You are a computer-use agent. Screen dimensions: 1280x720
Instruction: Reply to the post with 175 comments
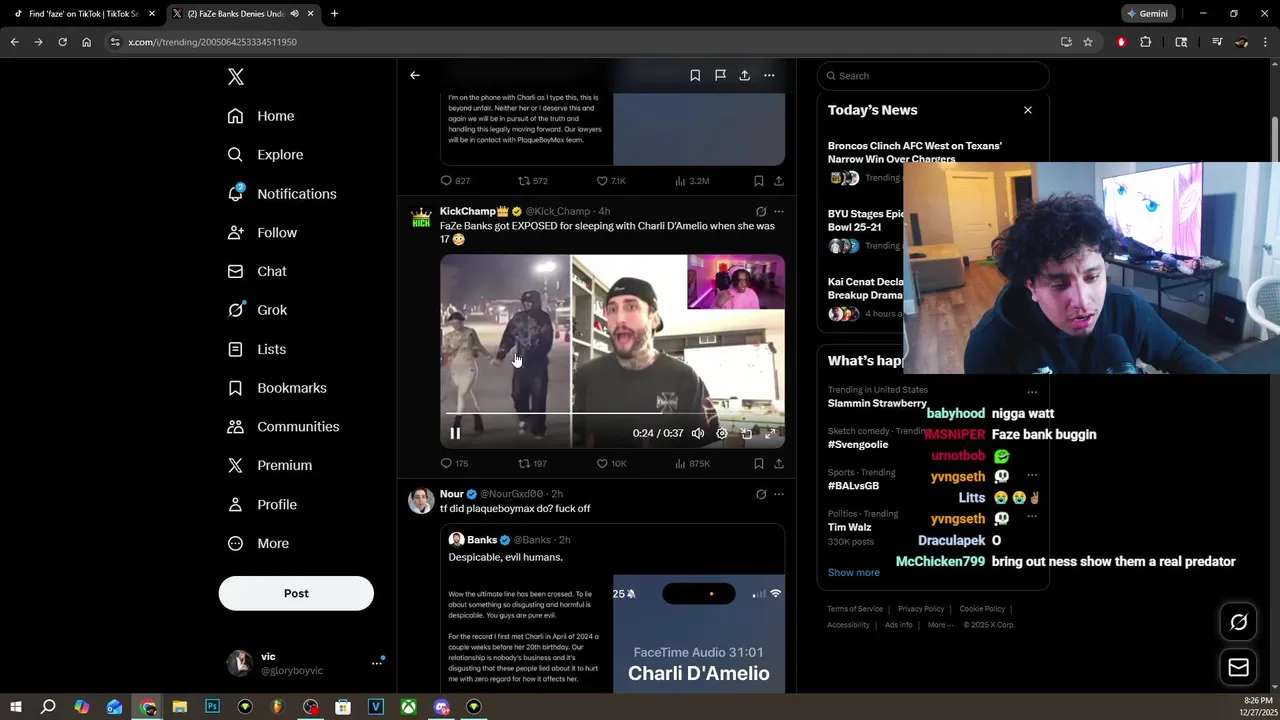click(x=455, y=464)
